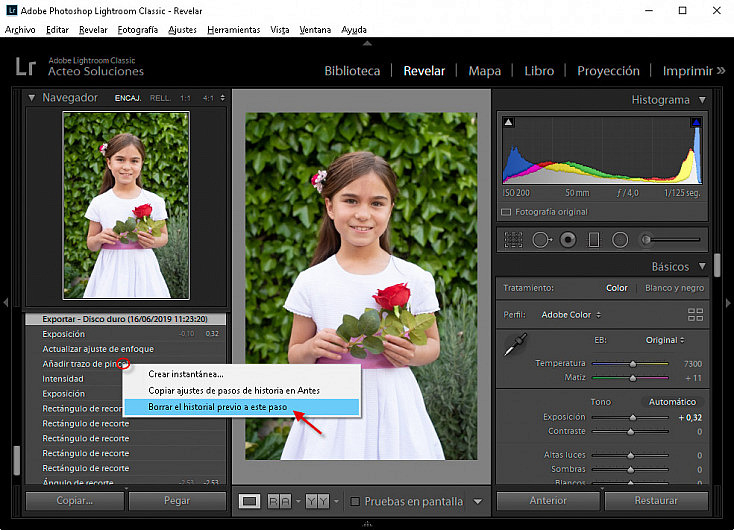The width and height of the screenshot is (734, 530).
Task: Click the Anterior button
Action: (548, 501)
